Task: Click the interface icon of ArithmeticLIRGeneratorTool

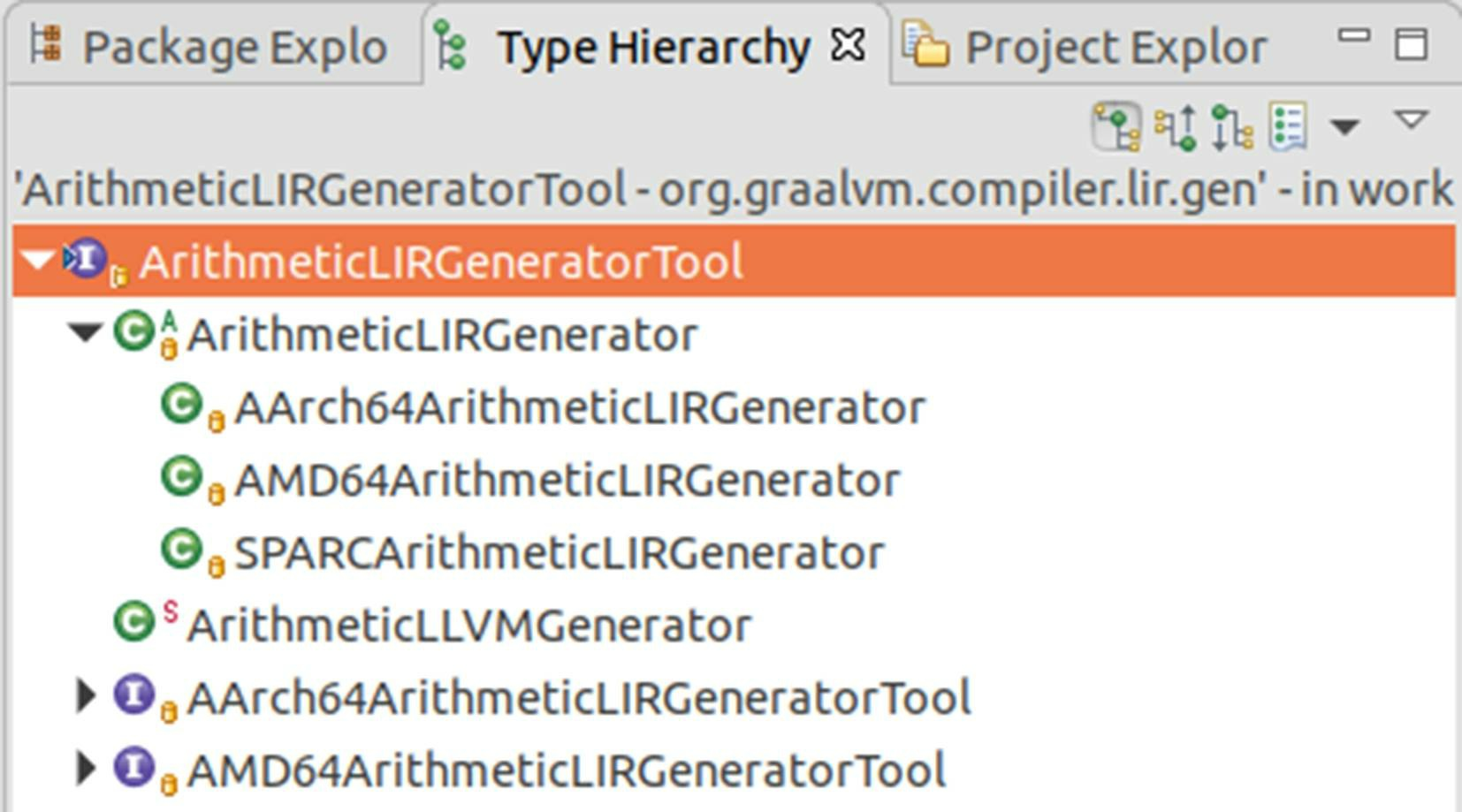Action: (x=86, y=260)
